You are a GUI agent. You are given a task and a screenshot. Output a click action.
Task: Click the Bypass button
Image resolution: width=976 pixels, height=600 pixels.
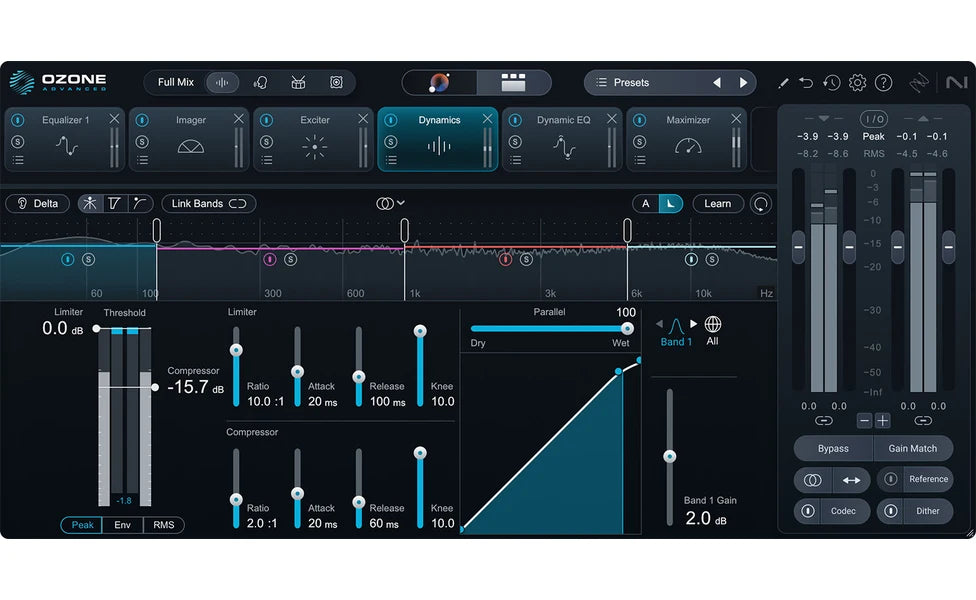(833, 448)
